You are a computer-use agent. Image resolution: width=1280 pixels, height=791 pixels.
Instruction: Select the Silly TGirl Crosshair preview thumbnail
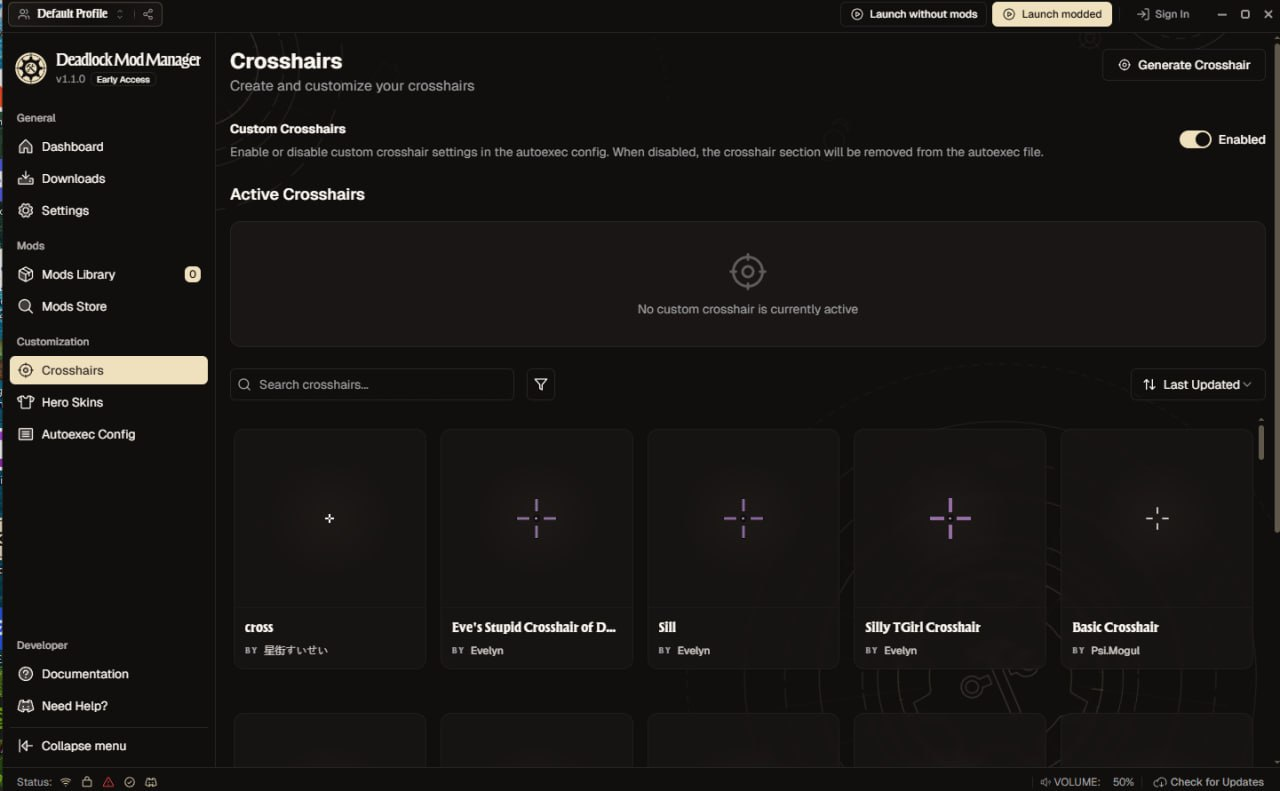950,518
